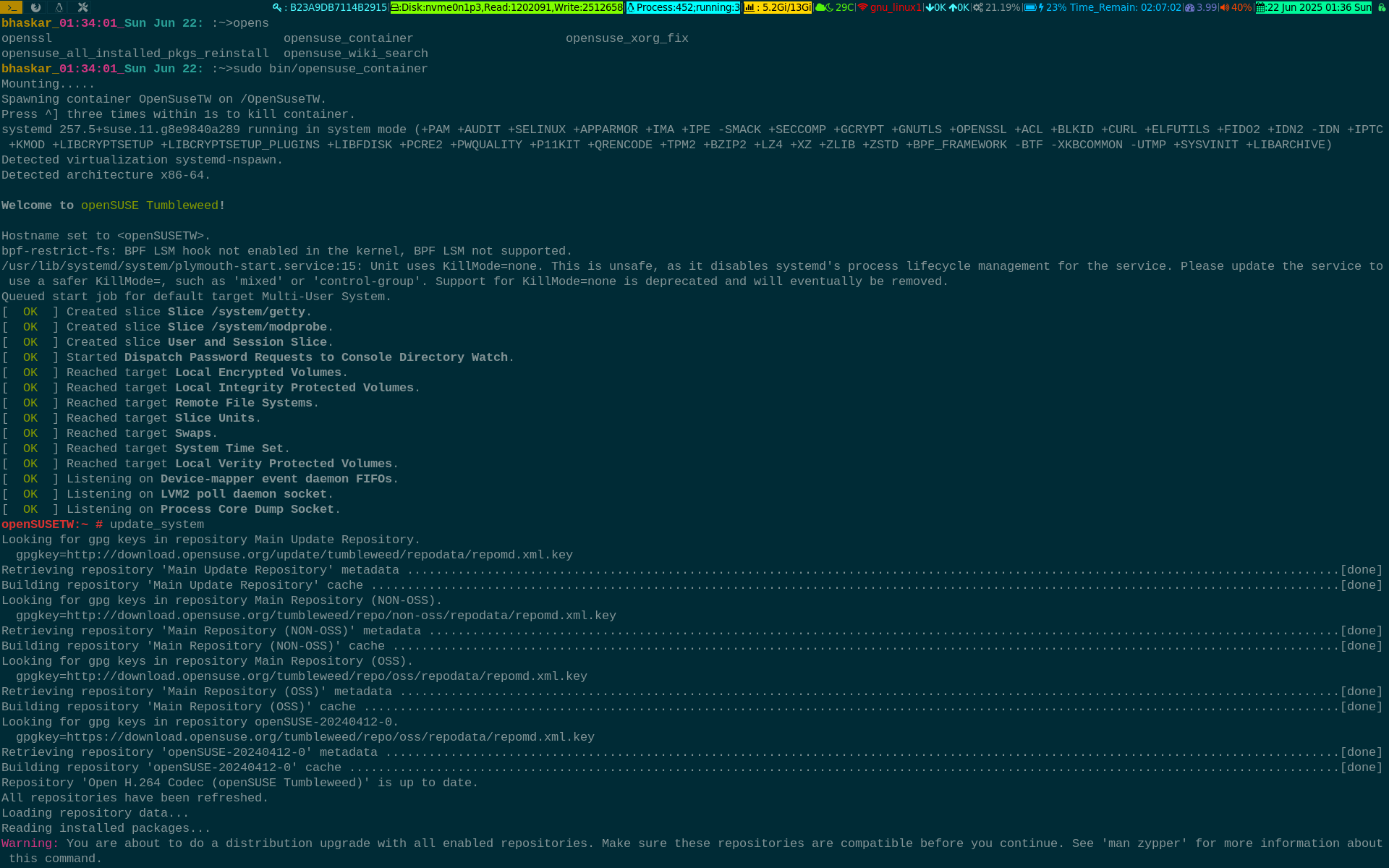This screenshot has height=868, width=1389.
Task: Click the Main Update Repository gpgkey URL
Action: click(319, 555)
